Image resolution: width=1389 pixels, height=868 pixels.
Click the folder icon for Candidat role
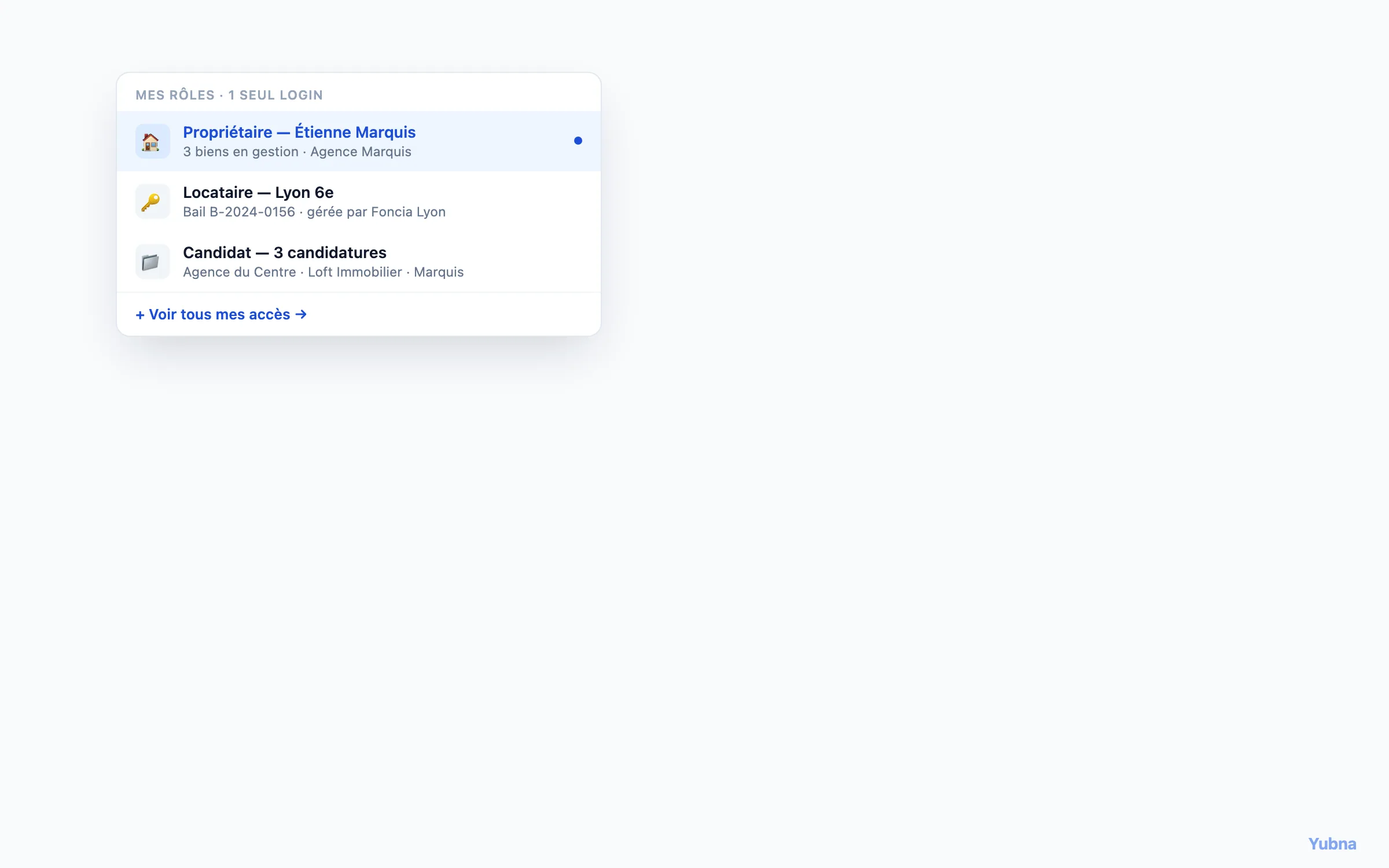(x=152, y=262)
